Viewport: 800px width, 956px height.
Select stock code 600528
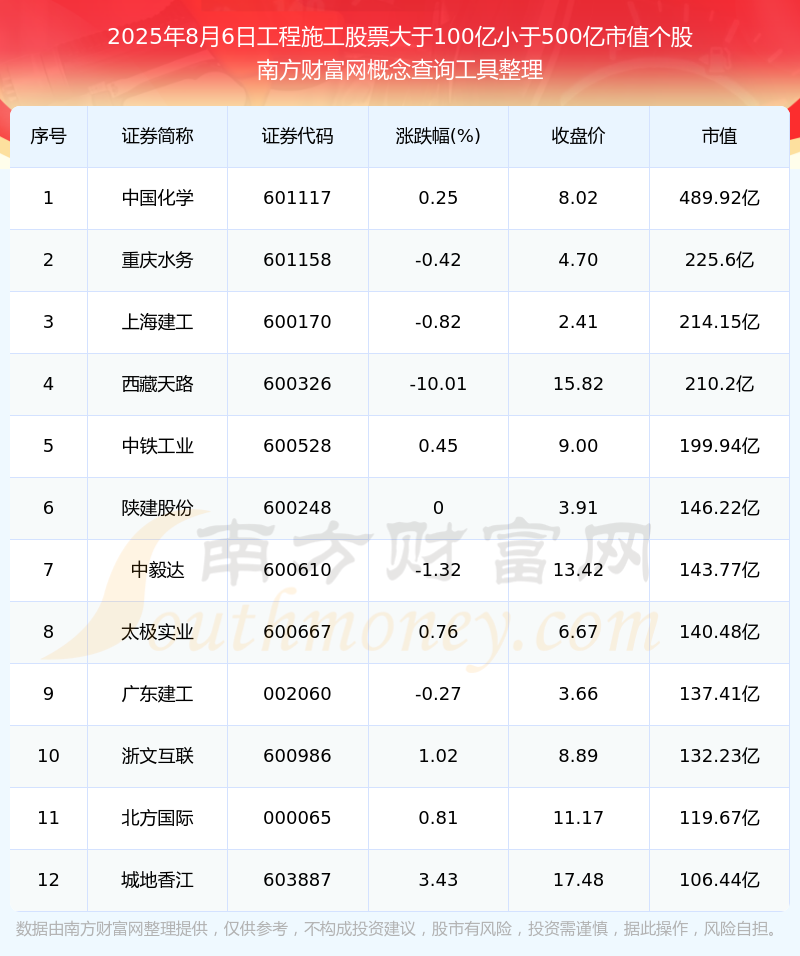tap(298, 446)
